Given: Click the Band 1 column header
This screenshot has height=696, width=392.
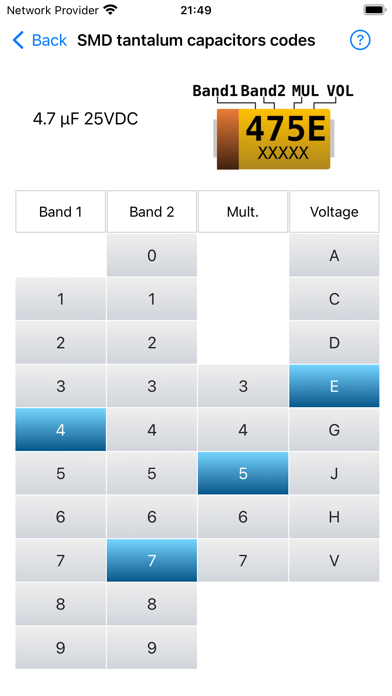Looking at the screenshot, I should point(61,212).
